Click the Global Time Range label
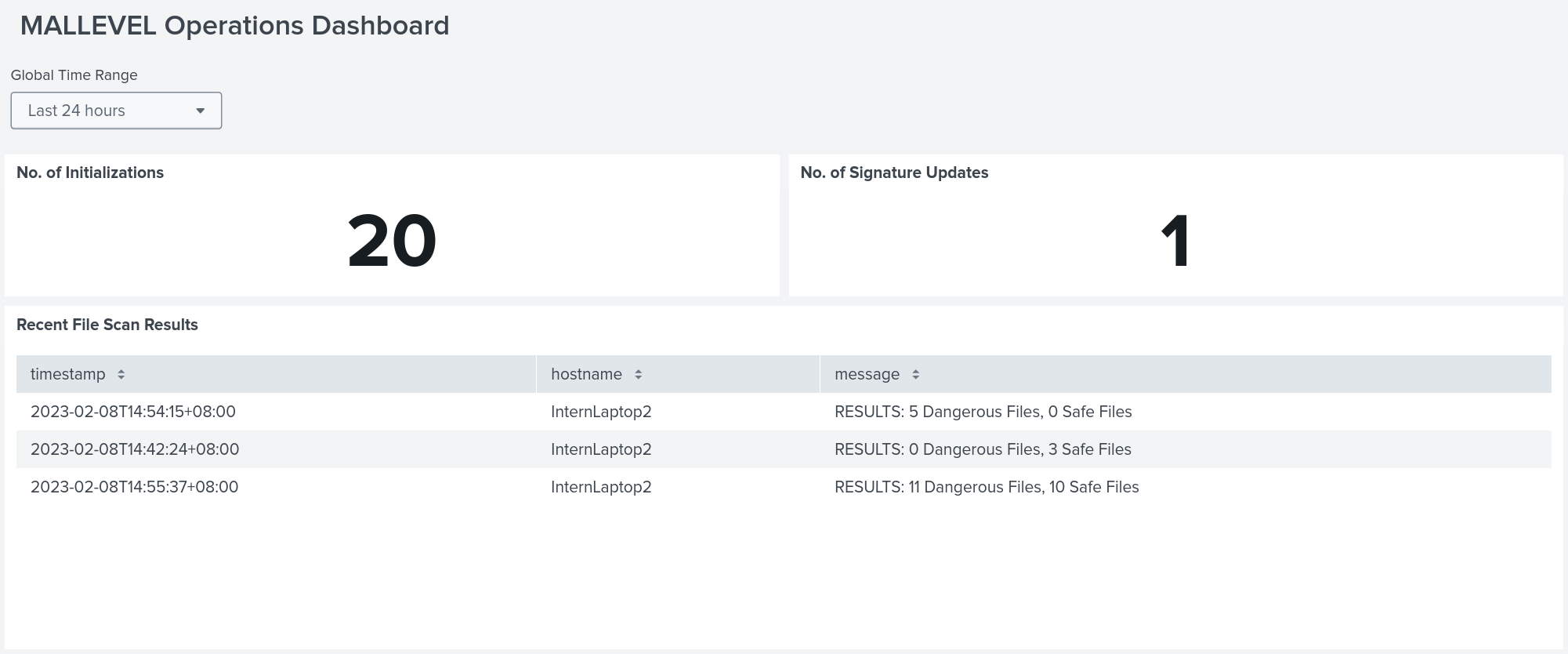This screenshot has height=654, width=1568. point(74,75)
